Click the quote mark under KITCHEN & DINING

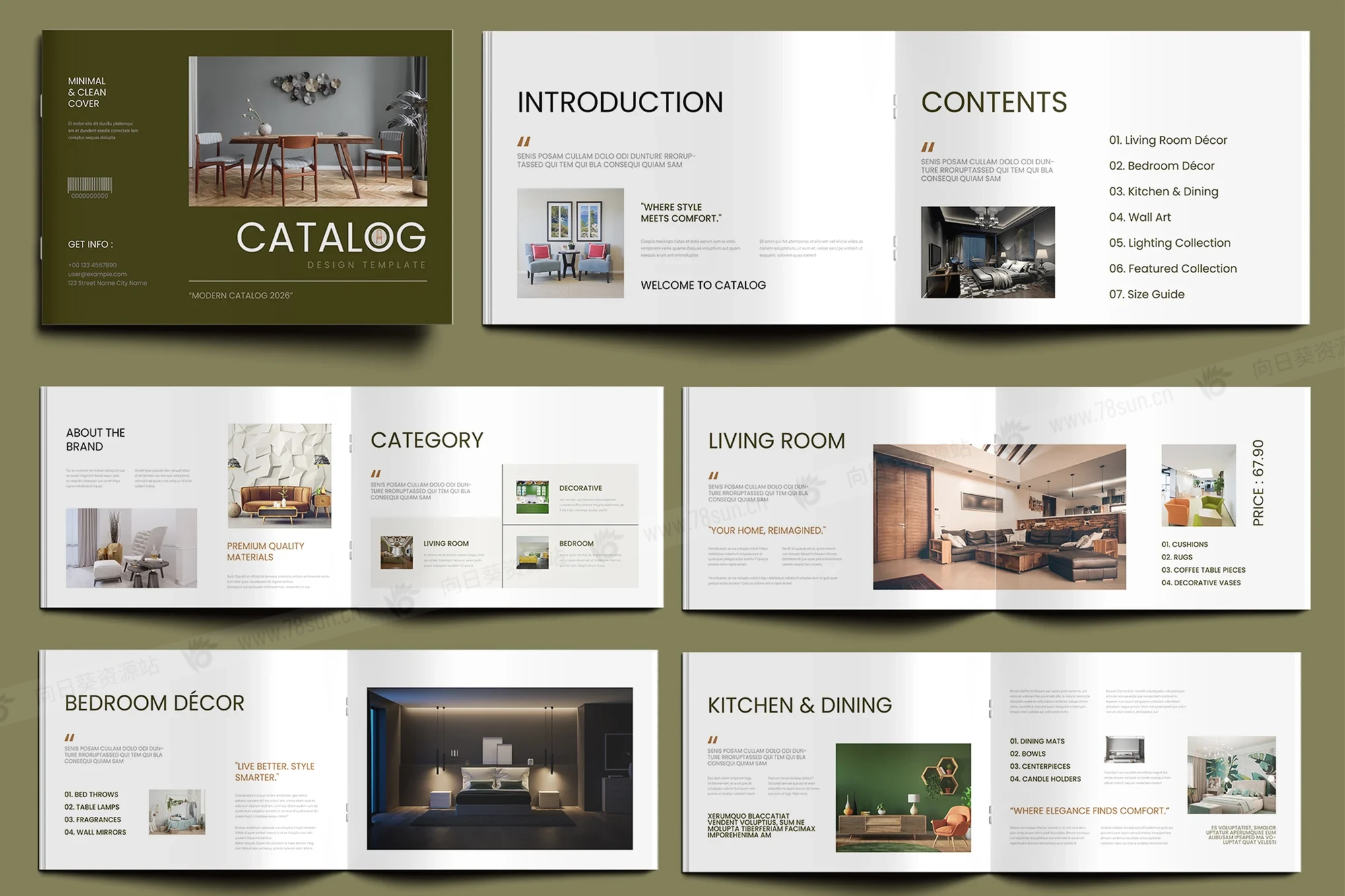coord(713,740)
